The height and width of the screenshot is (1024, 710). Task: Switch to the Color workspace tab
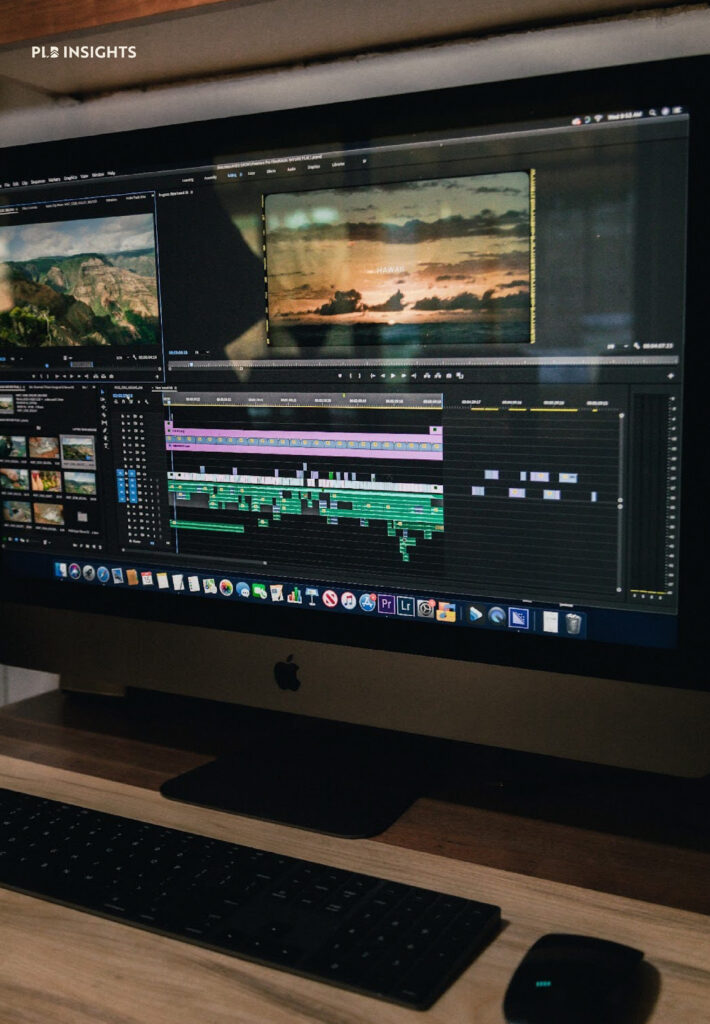[251, 173]
